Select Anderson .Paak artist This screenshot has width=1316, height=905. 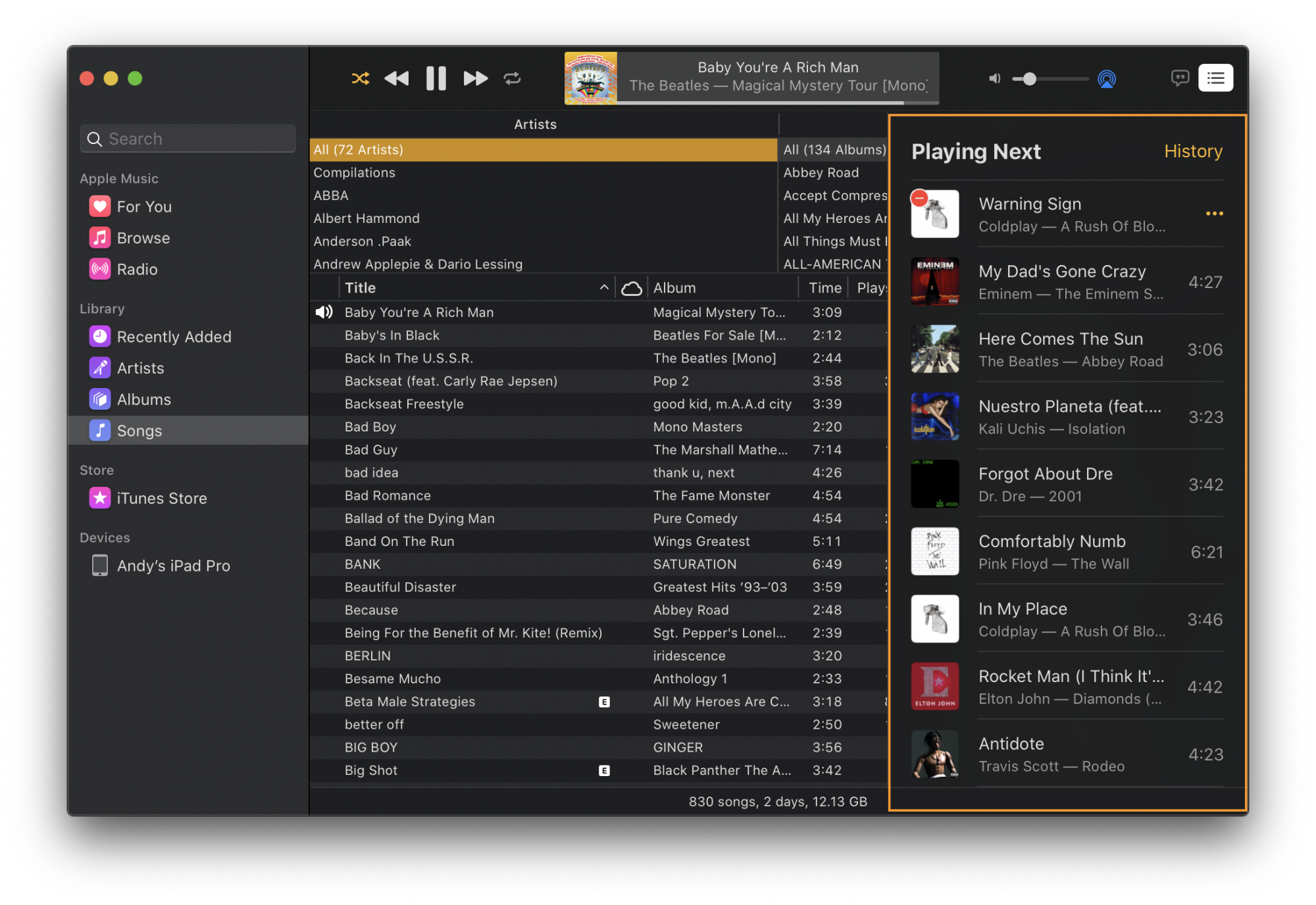pyautogui.click(x=544, y=241)
